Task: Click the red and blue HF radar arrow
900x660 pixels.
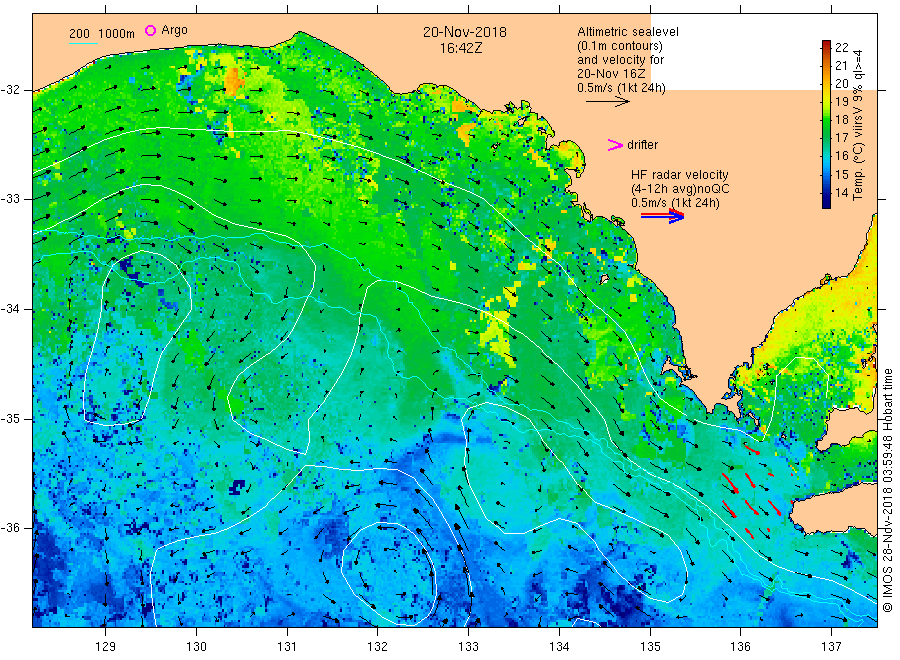Action: 662,216
